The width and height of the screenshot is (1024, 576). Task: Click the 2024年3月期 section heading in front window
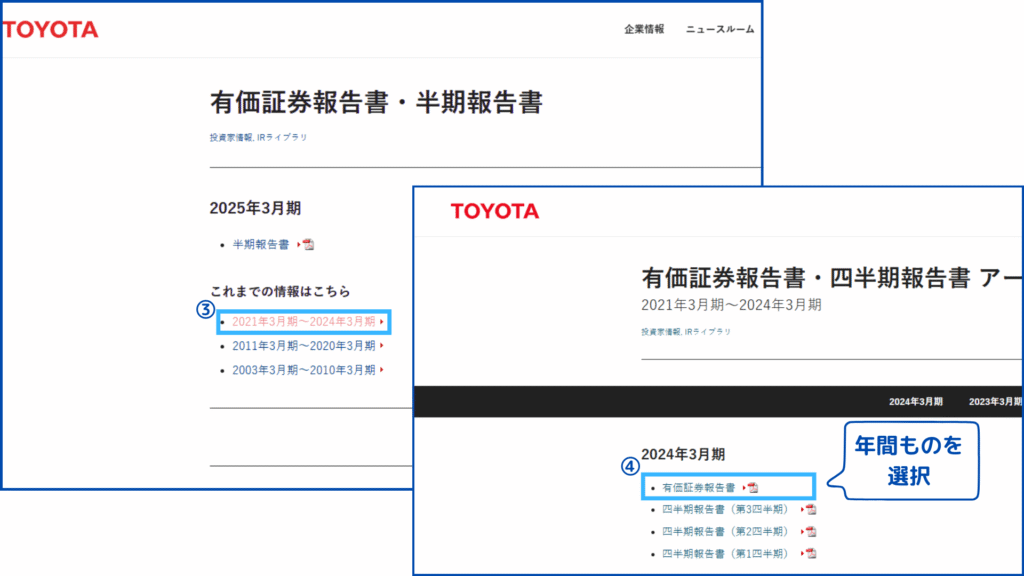tap(683, 454)
